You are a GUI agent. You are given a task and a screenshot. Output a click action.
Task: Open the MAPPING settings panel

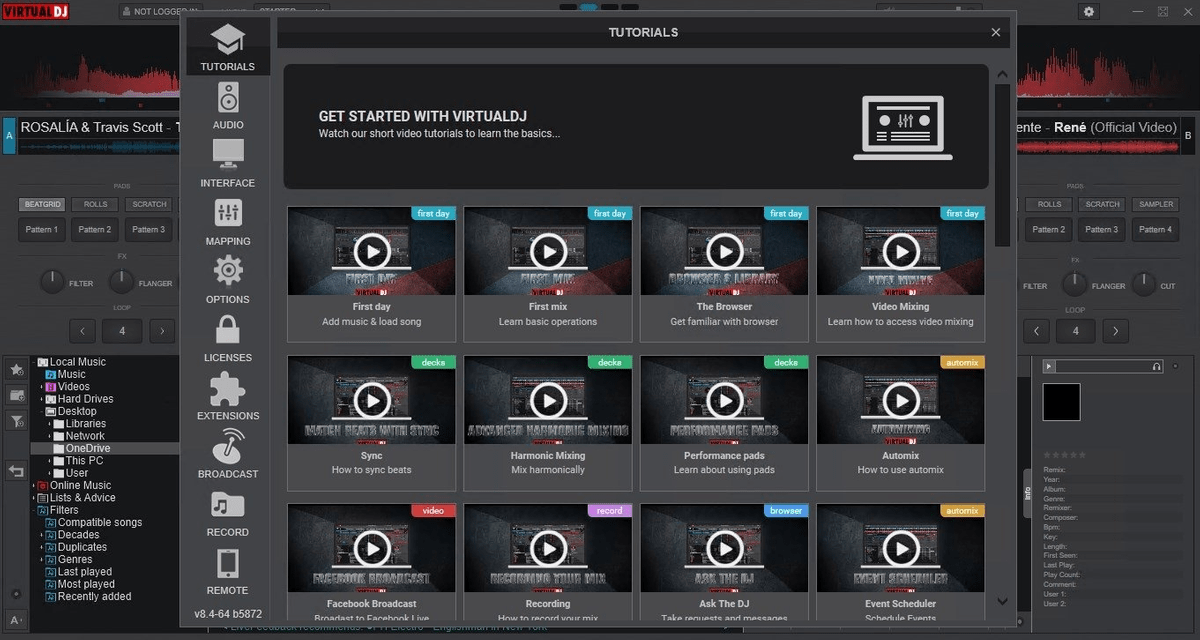[227, 223]
